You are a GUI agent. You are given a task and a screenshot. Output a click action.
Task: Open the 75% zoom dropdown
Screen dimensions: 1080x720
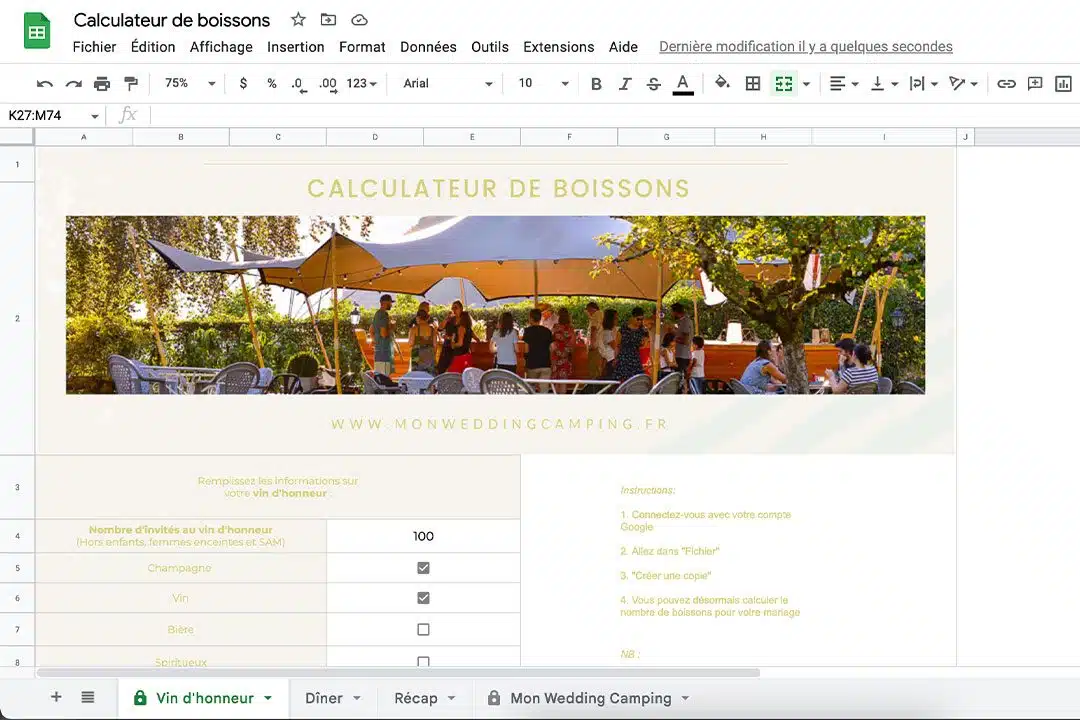click(x=190, y=83)
